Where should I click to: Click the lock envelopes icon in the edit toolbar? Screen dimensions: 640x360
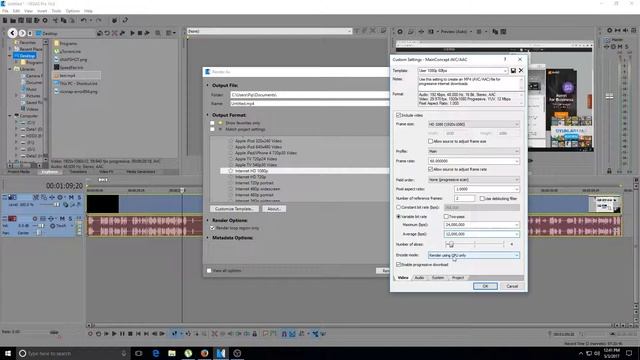pyautogui.click(x=255, y=334)
